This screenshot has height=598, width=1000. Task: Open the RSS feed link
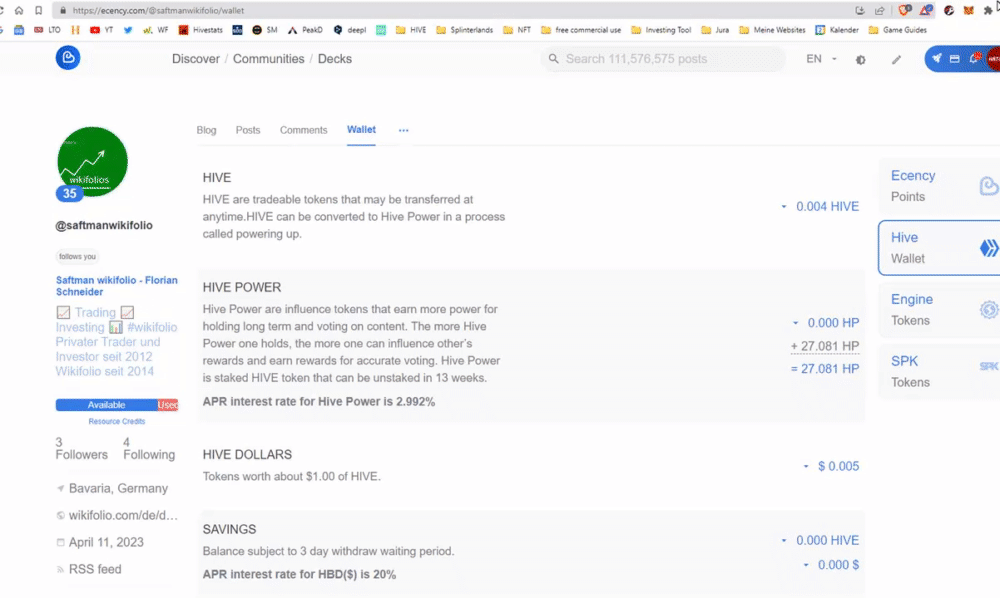click(95, 569)
